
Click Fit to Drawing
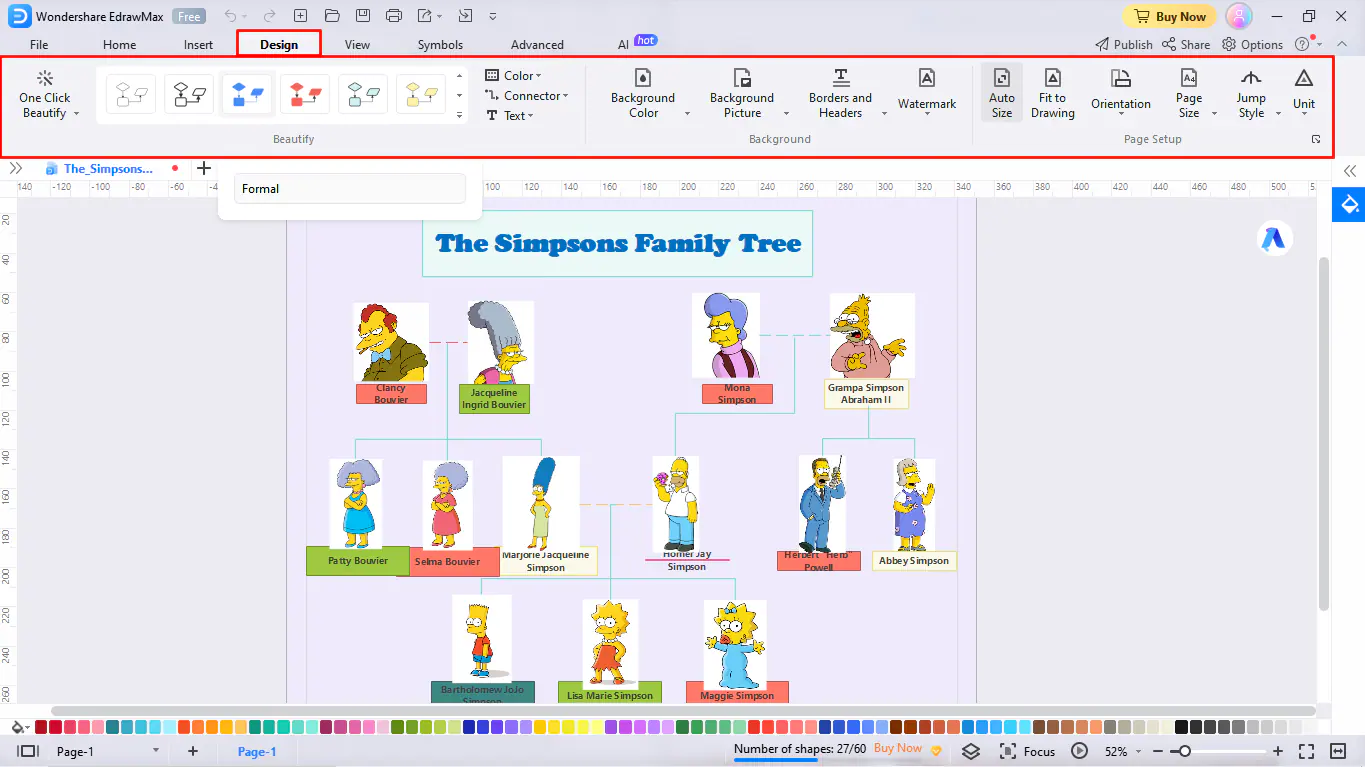pos(1053,95)
